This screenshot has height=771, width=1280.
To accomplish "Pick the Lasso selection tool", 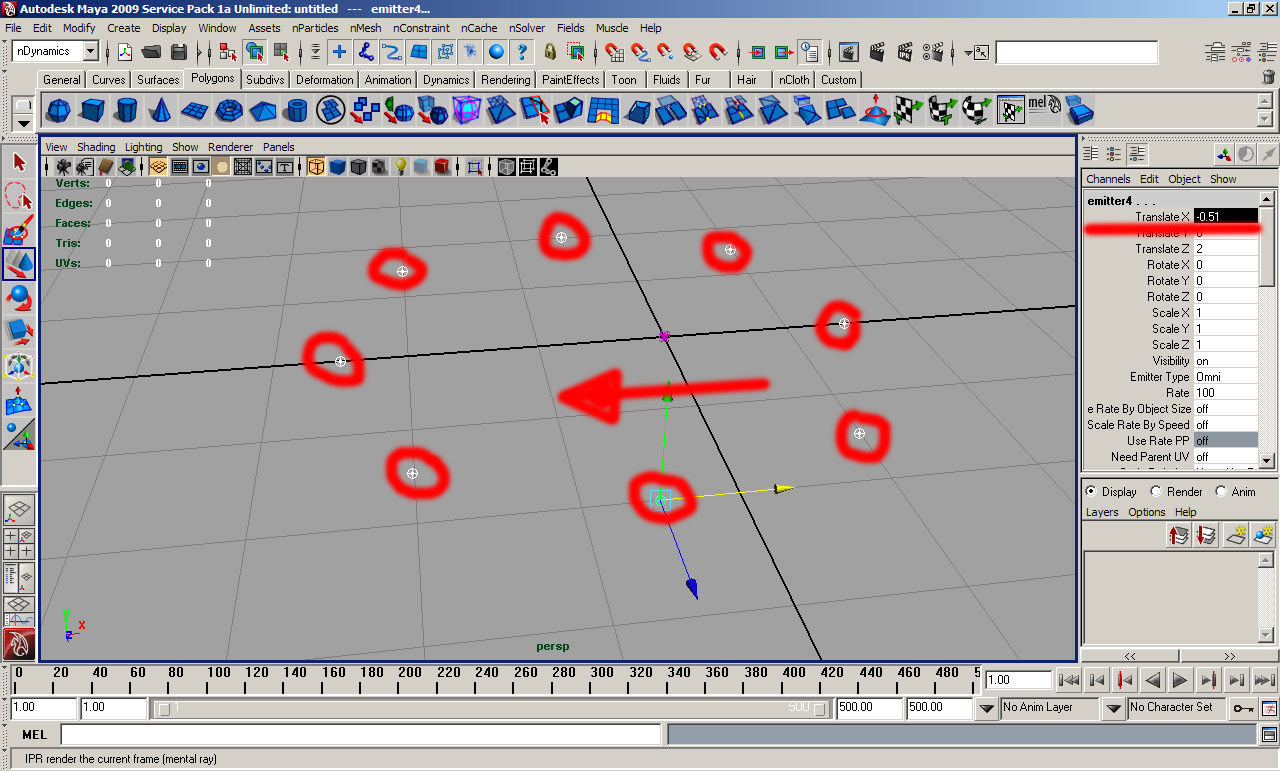I will pyautogui.click(x=19, y=196).
